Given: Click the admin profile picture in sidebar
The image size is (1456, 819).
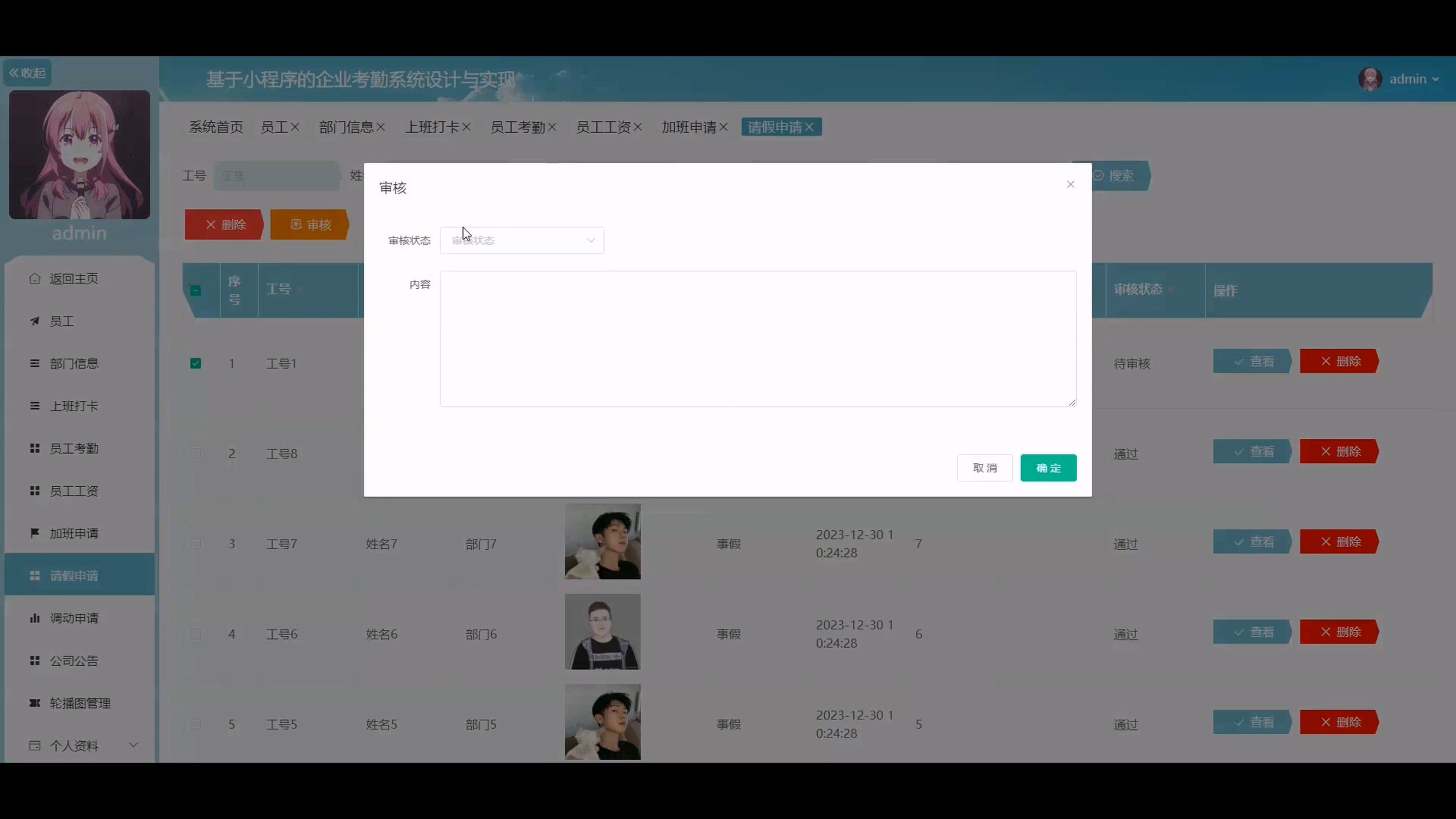Looking at the screenshot, I should click(79, 154).
